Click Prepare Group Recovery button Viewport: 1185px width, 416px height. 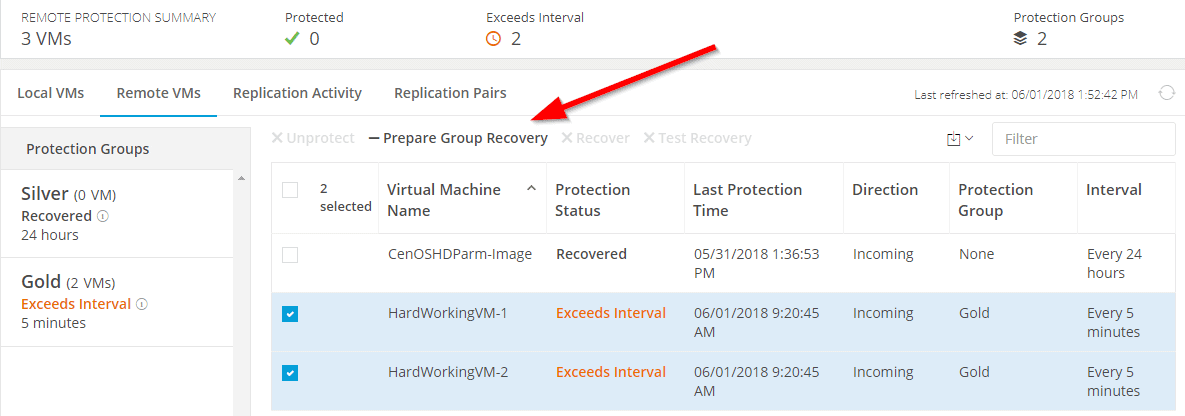458,138
